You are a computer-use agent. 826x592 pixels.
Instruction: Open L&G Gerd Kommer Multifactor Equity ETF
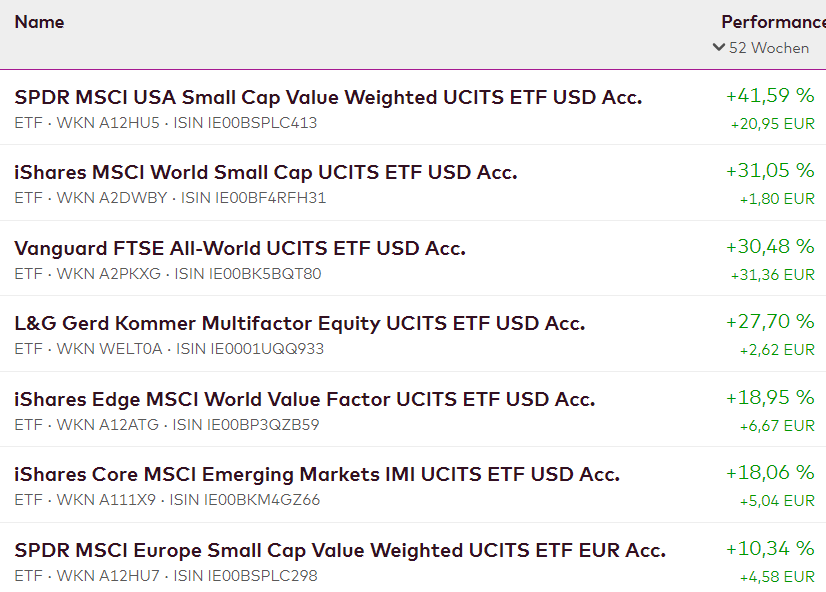coord(299,323)
